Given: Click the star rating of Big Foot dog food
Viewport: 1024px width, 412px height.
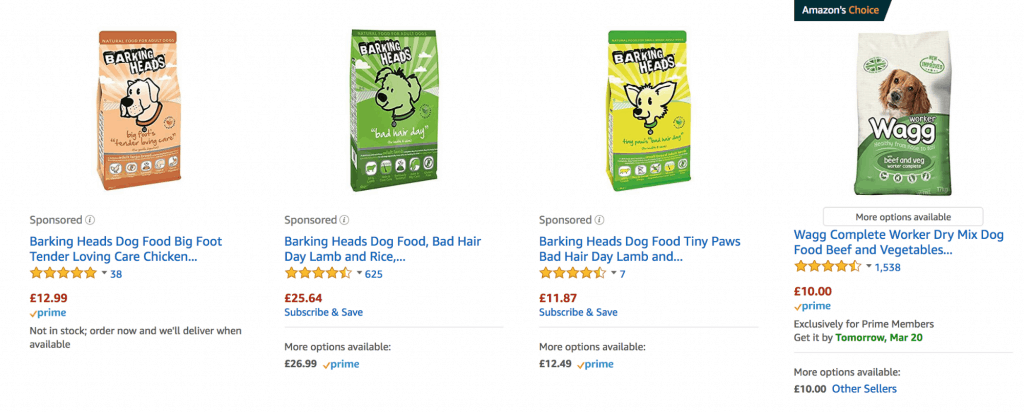Looking at the screenshot, I should click(63, 273).
